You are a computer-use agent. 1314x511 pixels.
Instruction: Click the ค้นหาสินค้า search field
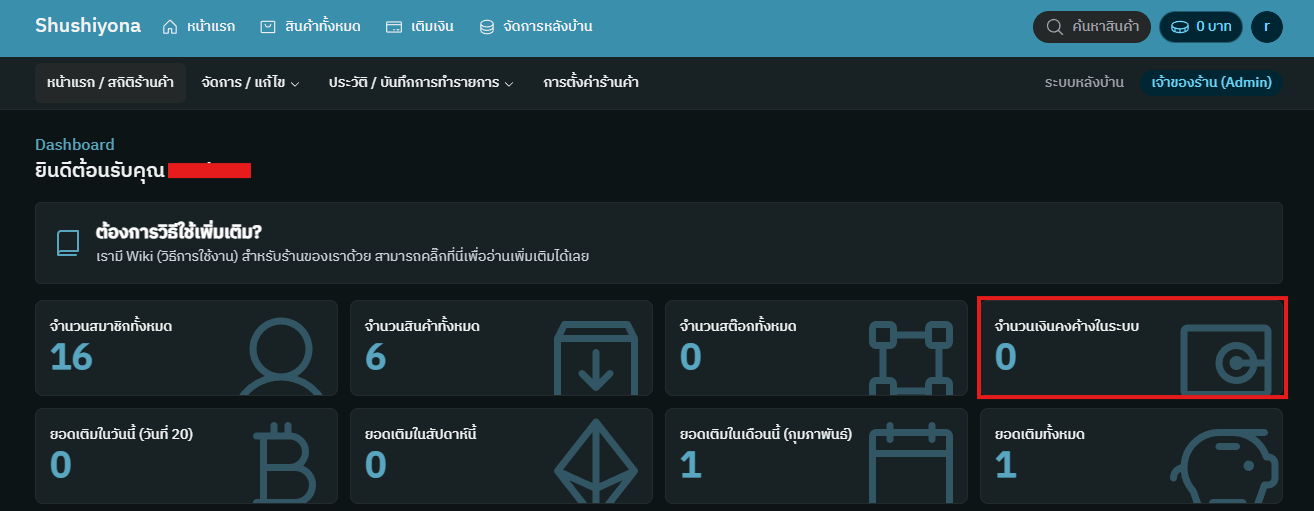pos(1092,27)
